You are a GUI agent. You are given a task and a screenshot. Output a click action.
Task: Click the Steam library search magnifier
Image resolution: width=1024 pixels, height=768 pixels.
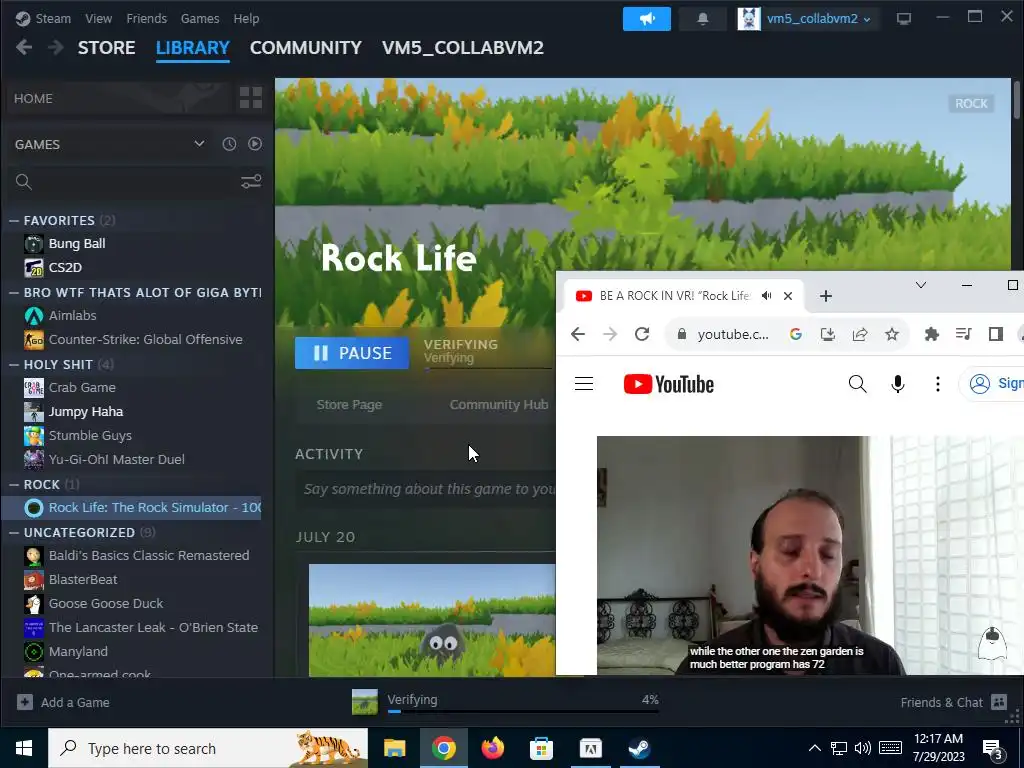[x=24, y=182]
